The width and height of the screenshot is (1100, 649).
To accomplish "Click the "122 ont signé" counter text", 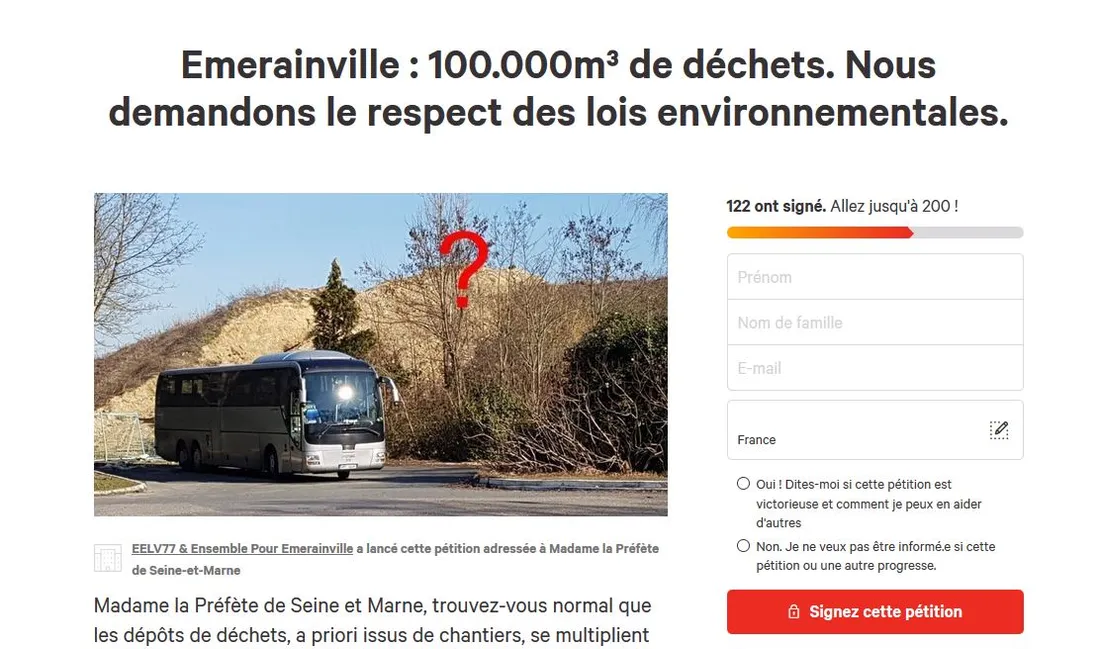I will (x=775, y=207).
